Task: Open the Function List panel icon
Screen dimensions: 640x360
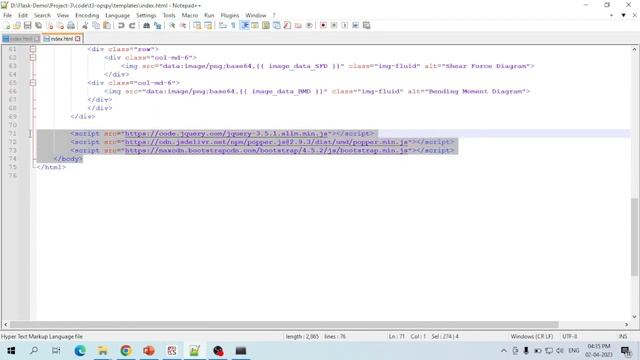Action: [287, 25]
